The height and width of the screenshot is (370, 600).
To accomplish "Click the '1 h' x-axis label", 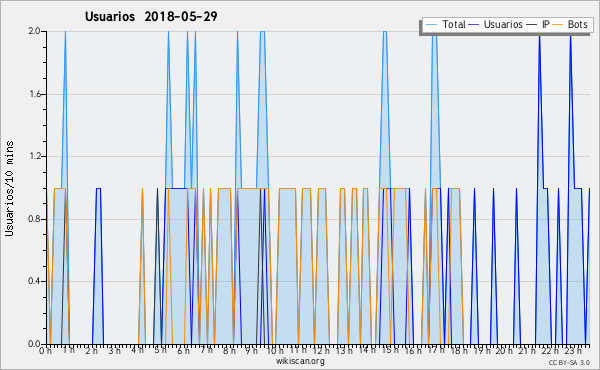I will 68,350.
